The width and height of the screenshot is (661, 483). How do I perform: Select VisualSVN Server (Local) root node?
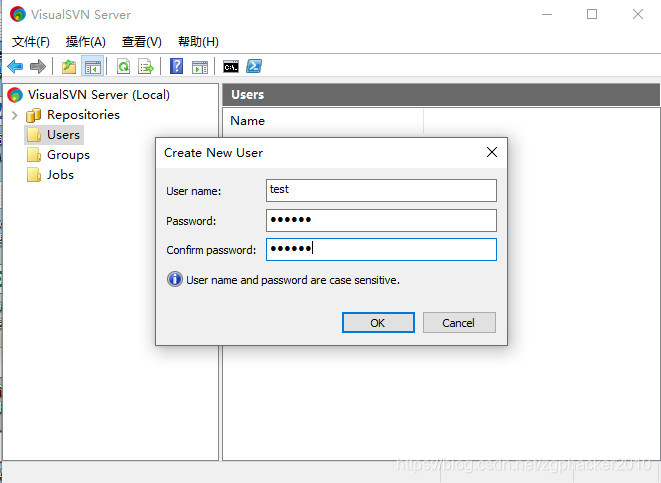[x=99, y=95]
